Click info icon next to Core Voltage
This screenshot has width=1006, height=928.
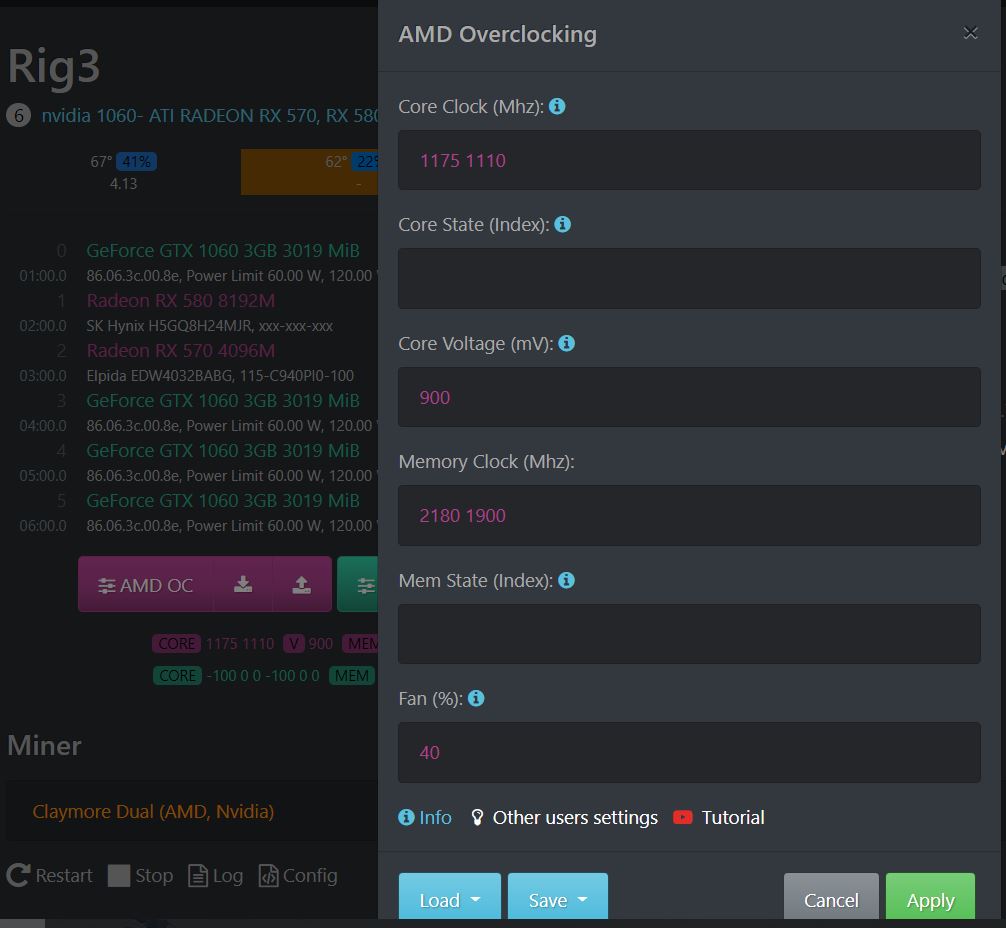coord(566,343)
